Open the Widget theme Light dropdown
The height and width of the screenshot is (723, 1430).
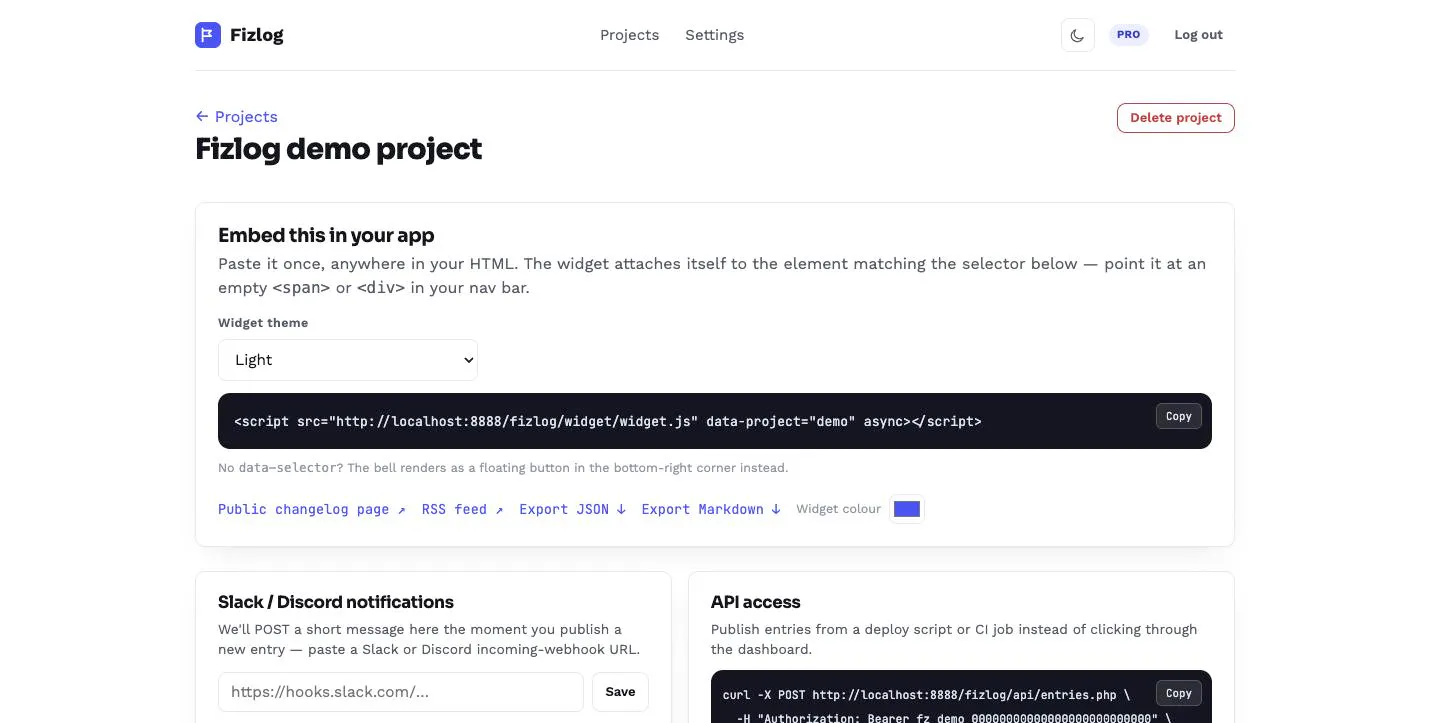coord(348,360)
